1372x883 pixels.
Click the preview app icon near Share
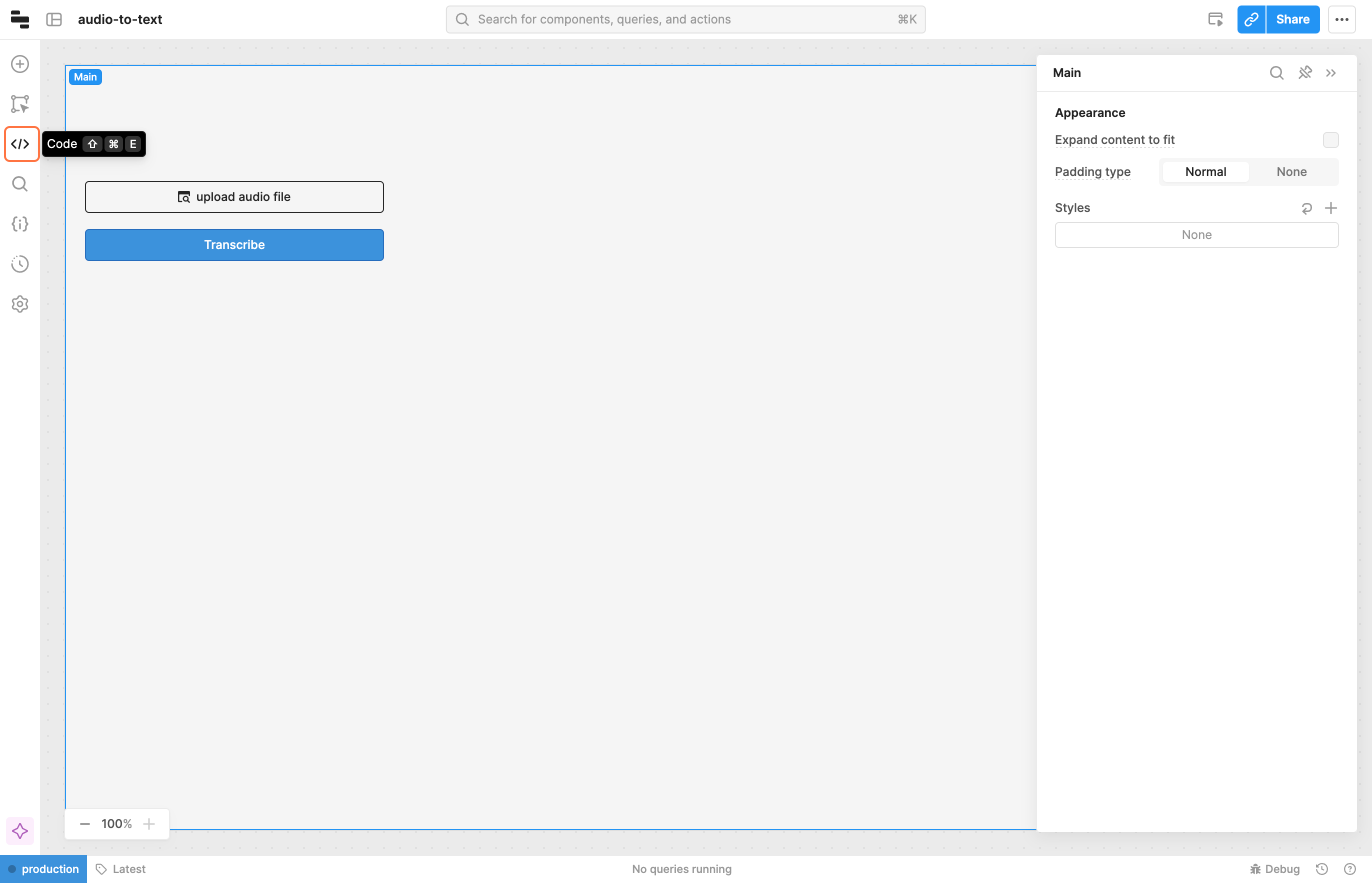tap(1215, 19)
